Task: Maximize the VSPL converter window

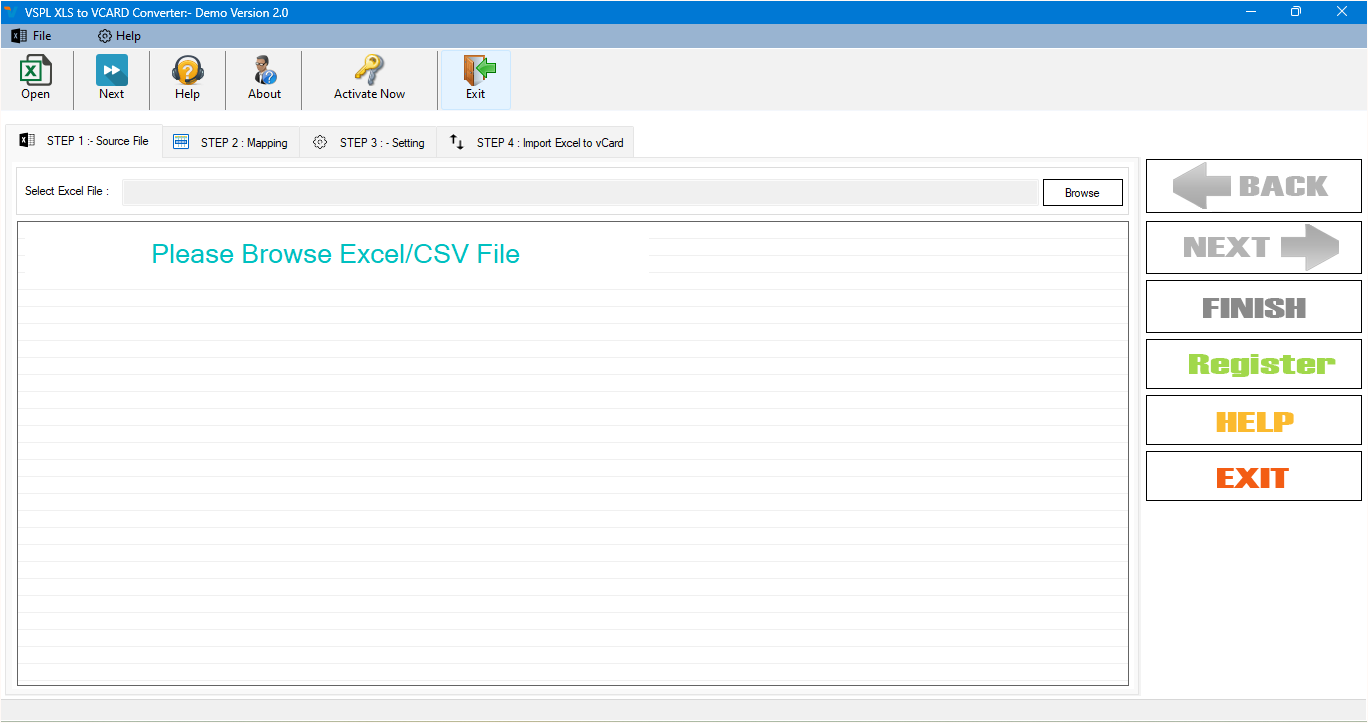Action: coord(1296,12)
